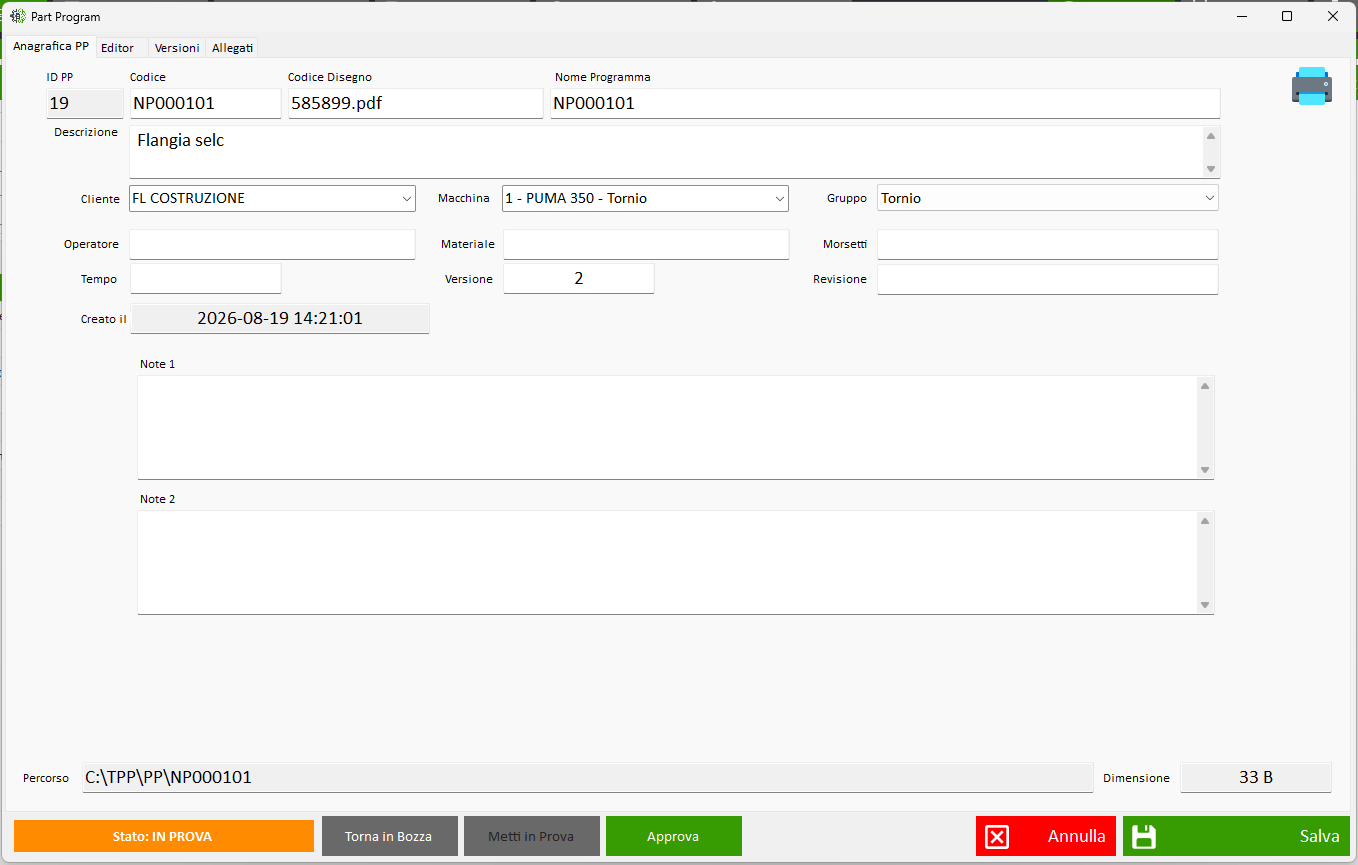Click the Morsetti input field
Image resolution: width=1358 pixels, height=865 pixels.
click(1048, 244)
